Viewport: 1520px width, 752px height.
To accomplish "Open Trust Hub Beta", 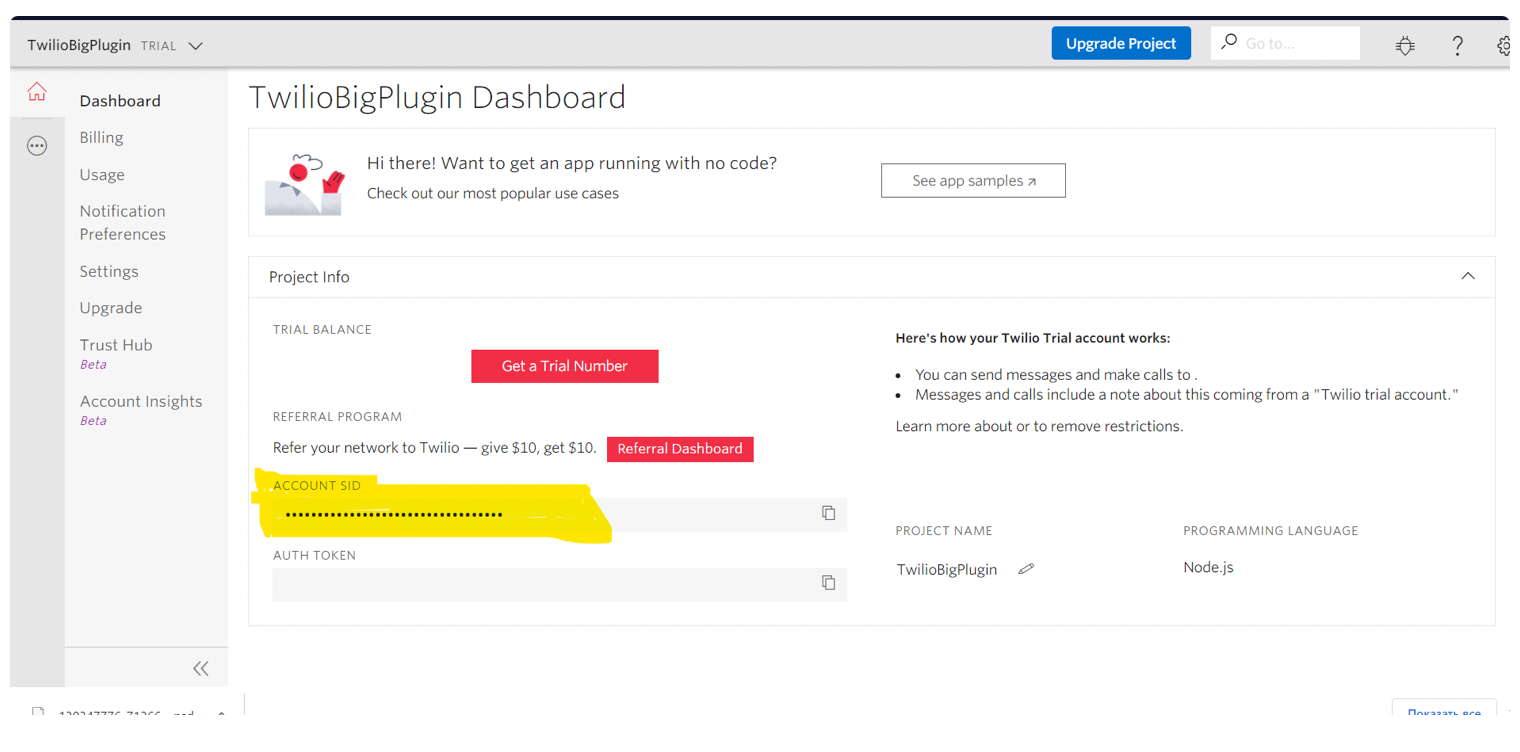I will [116, 353].
